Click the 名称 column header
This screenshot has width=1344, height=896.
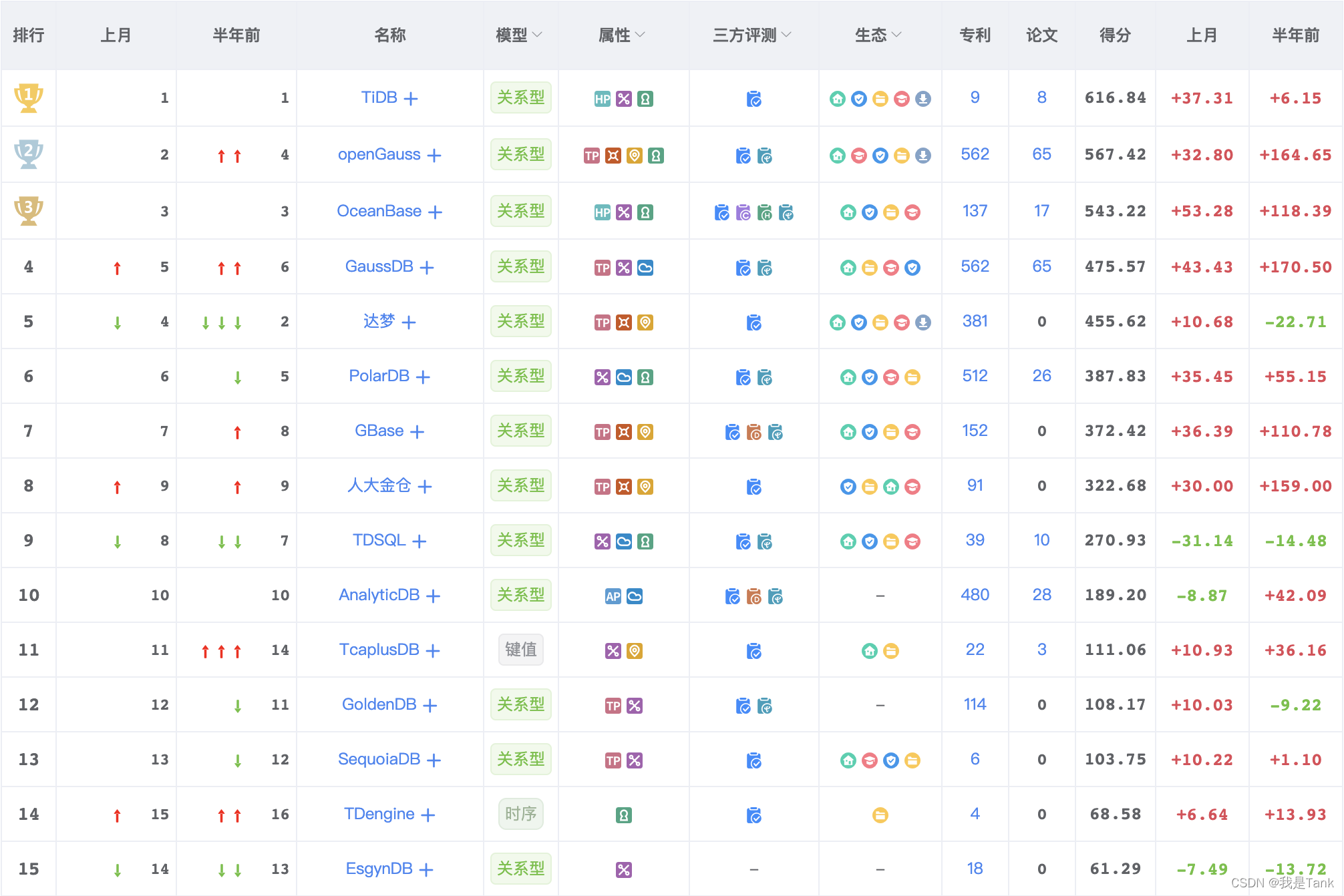[x=390, y=35]
